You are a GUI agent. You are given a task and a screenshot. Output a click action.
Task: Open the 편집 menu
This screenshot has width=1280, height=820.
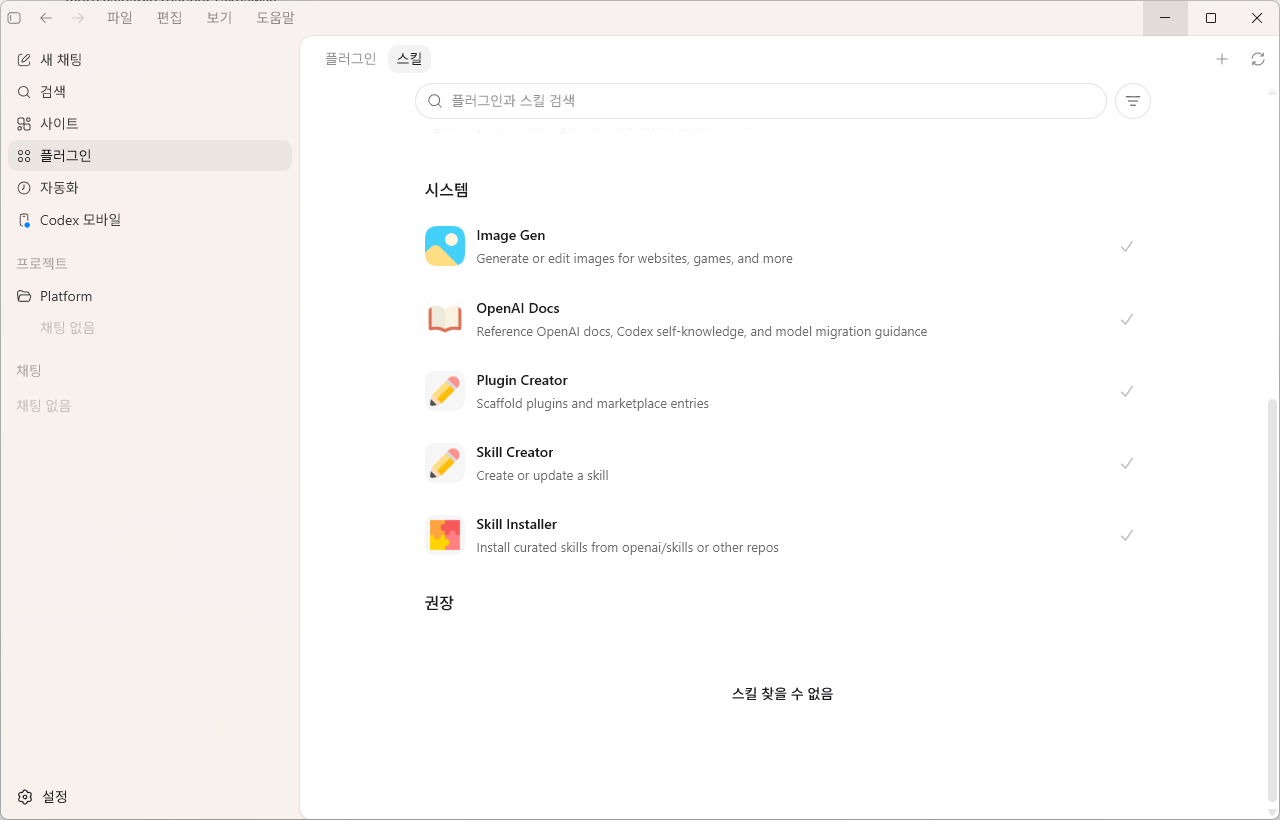click(x=170, y=18)
